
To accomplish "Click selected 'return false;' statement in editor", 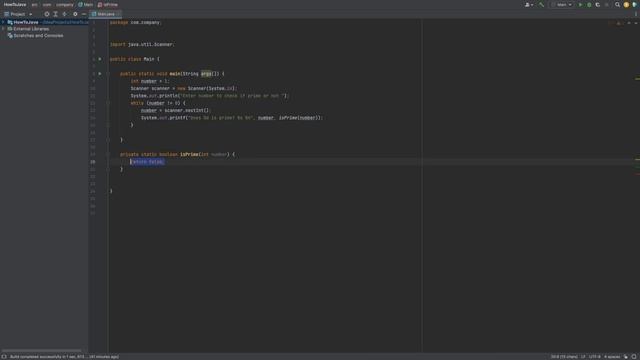I will [147, 162].
